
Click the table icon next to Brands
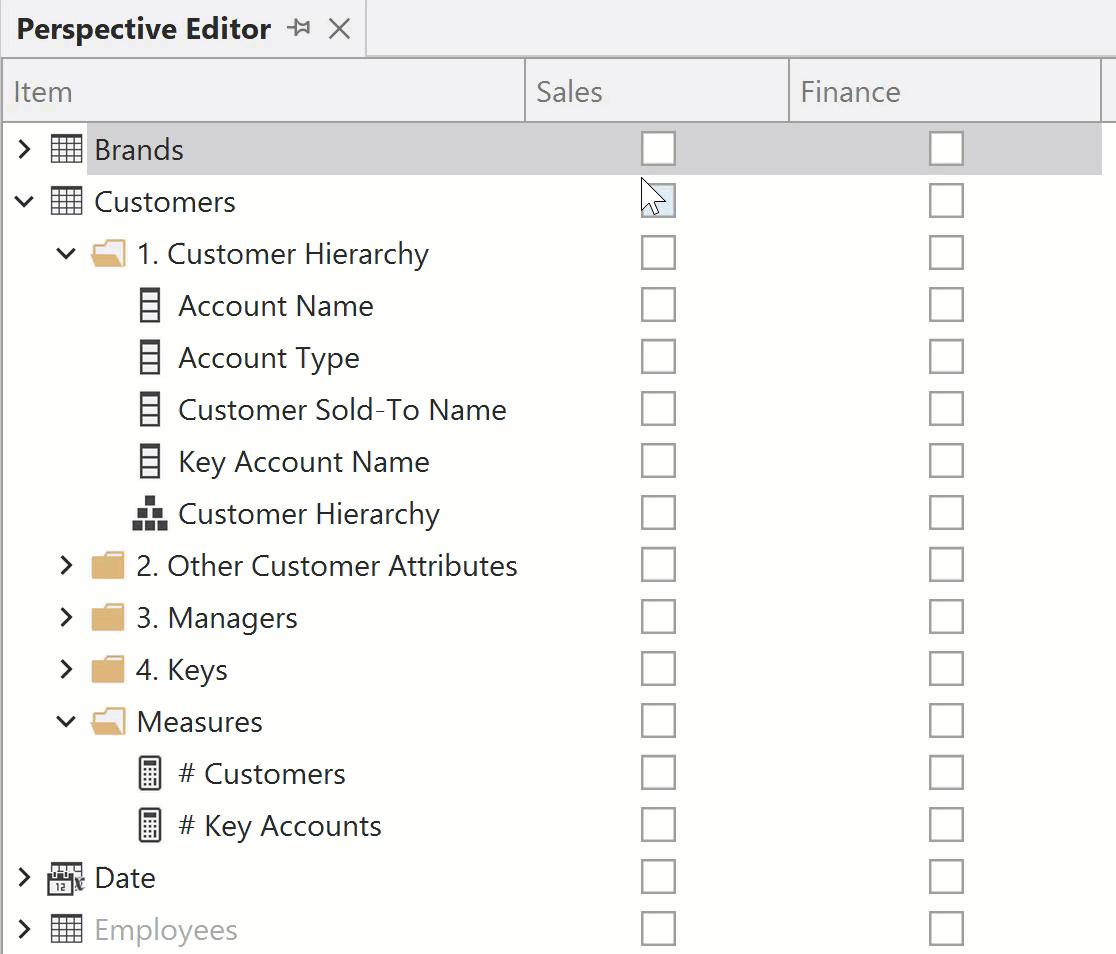pos(65,148)
